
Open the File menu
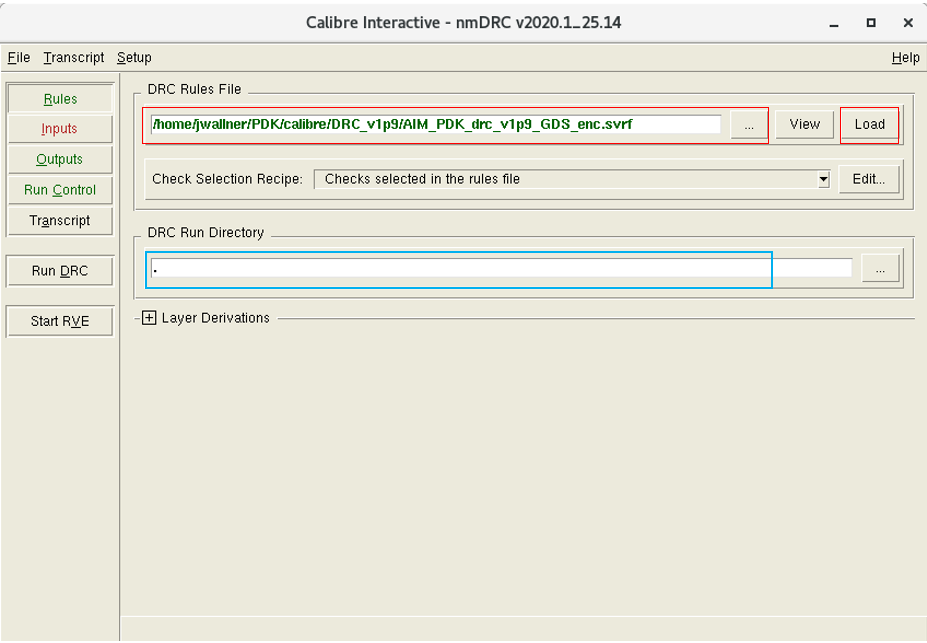pyautogui.click(x=18, y=57)
